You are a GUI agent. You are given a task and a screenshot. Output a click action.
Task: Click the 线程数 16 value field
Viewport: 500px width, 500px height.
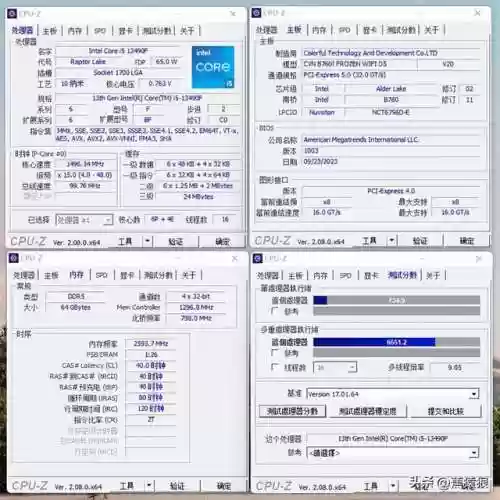[226, 219]
